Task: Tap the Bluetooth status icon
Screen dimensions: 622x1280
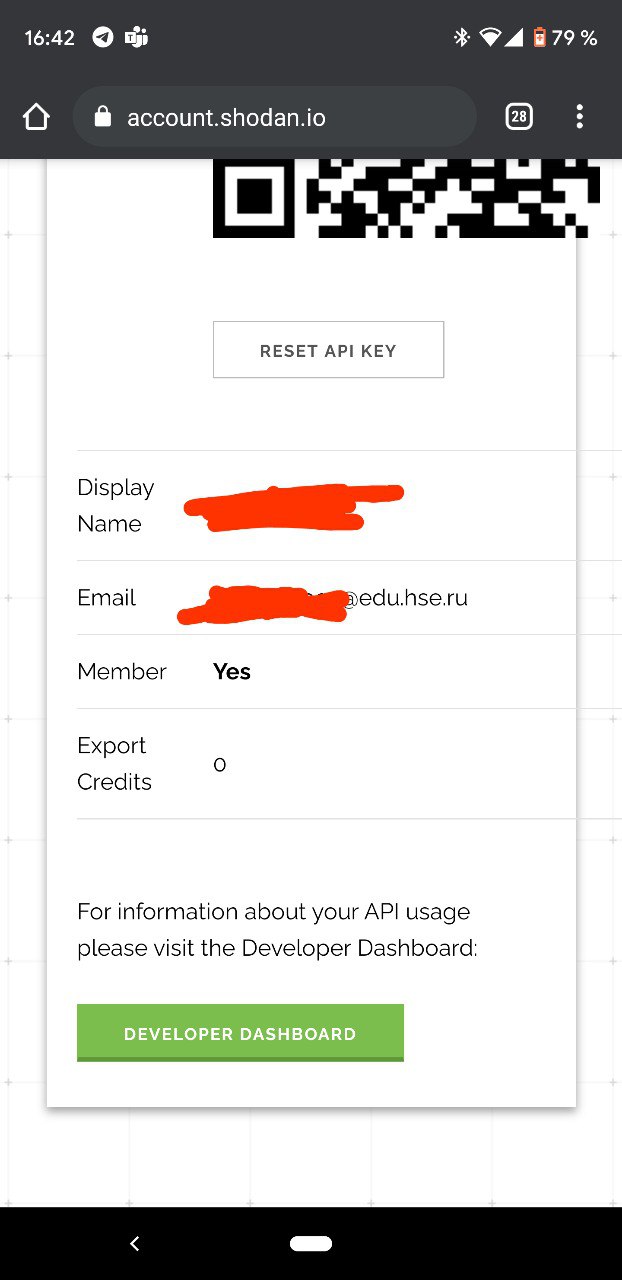Action: 461,38
